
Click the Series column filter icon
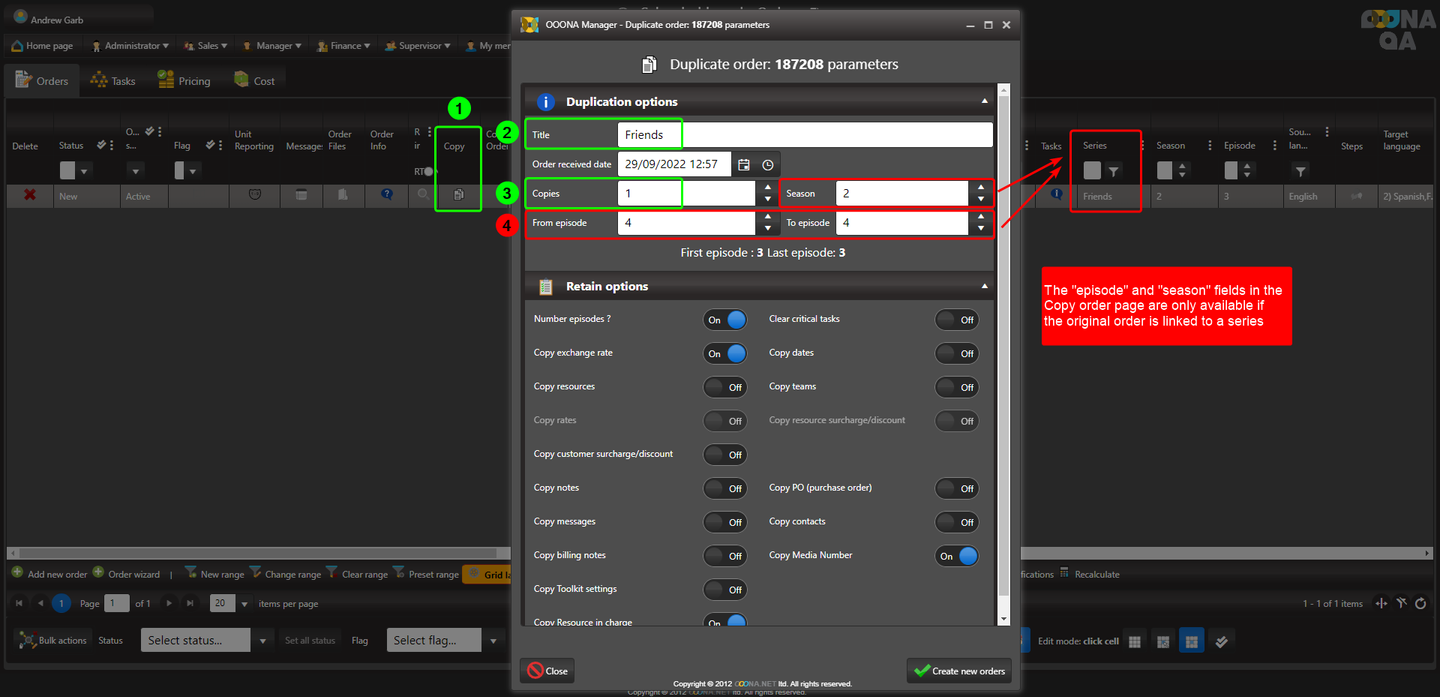(x=1114, y=171)
